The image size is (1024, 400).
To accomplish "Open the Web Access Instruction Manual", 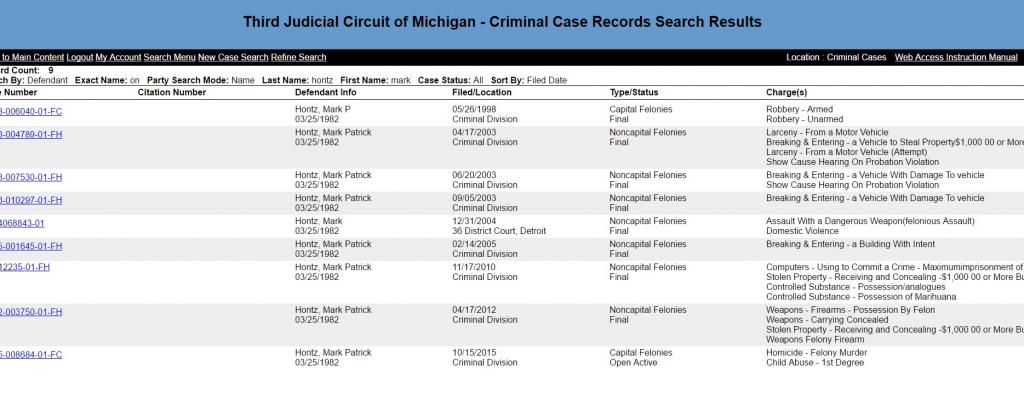I will 956,58.
